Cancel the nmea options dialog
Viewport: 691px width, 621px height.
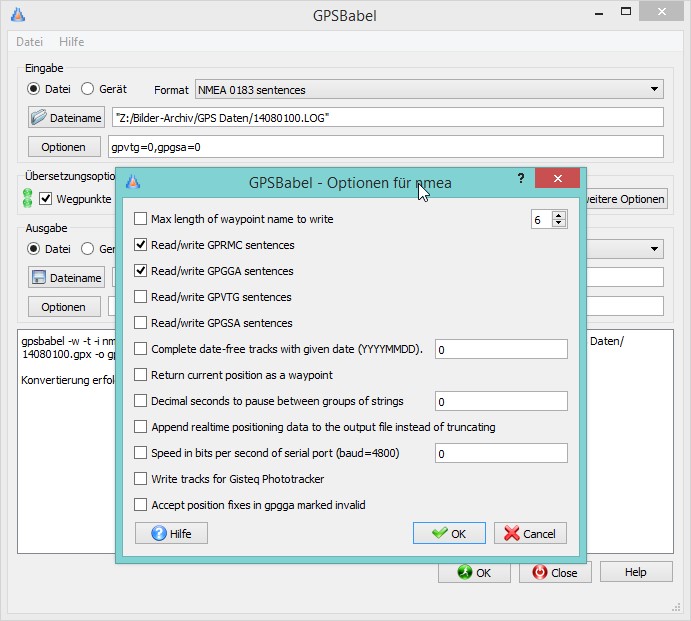(x=530, y=533)
